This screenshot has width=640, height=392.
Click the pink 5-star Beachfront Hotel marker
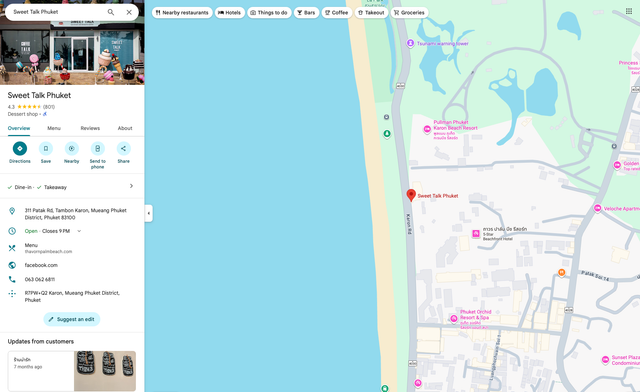[476, 234]
